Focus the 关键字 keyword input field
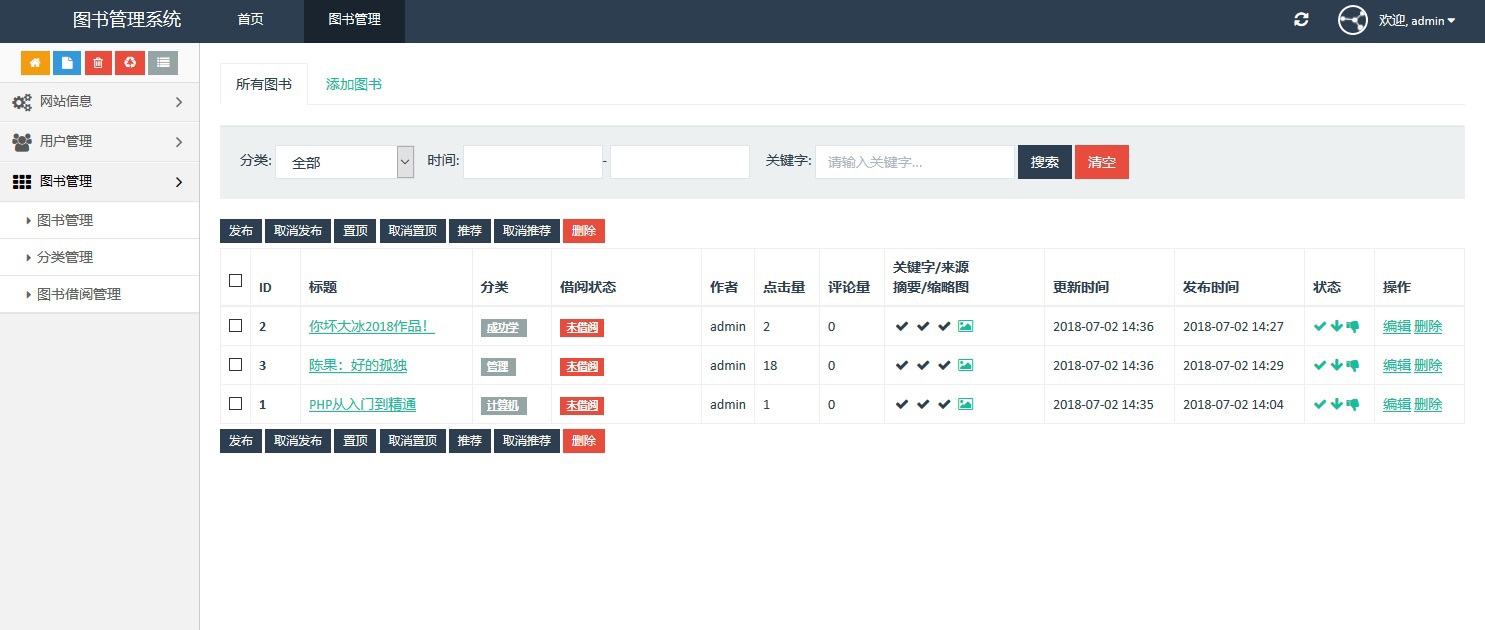This screenshot has height=630, width=1485. pos(914,162)
